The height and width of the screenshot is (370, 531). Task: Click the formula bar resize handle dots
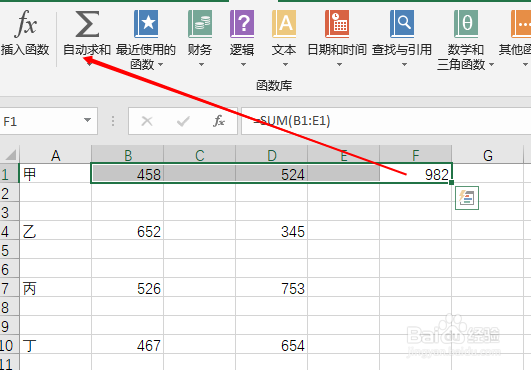113,121
